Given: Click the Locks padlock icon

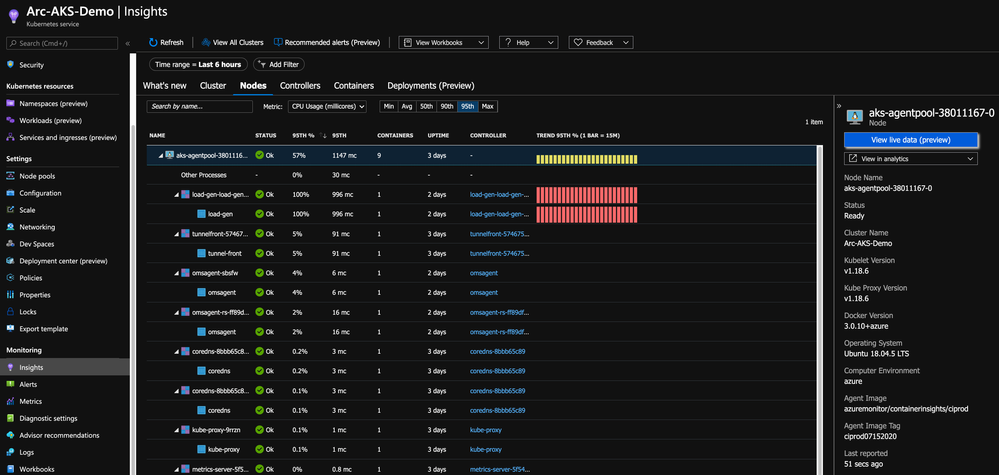Looking at the screenshot, I should (10, 312).
